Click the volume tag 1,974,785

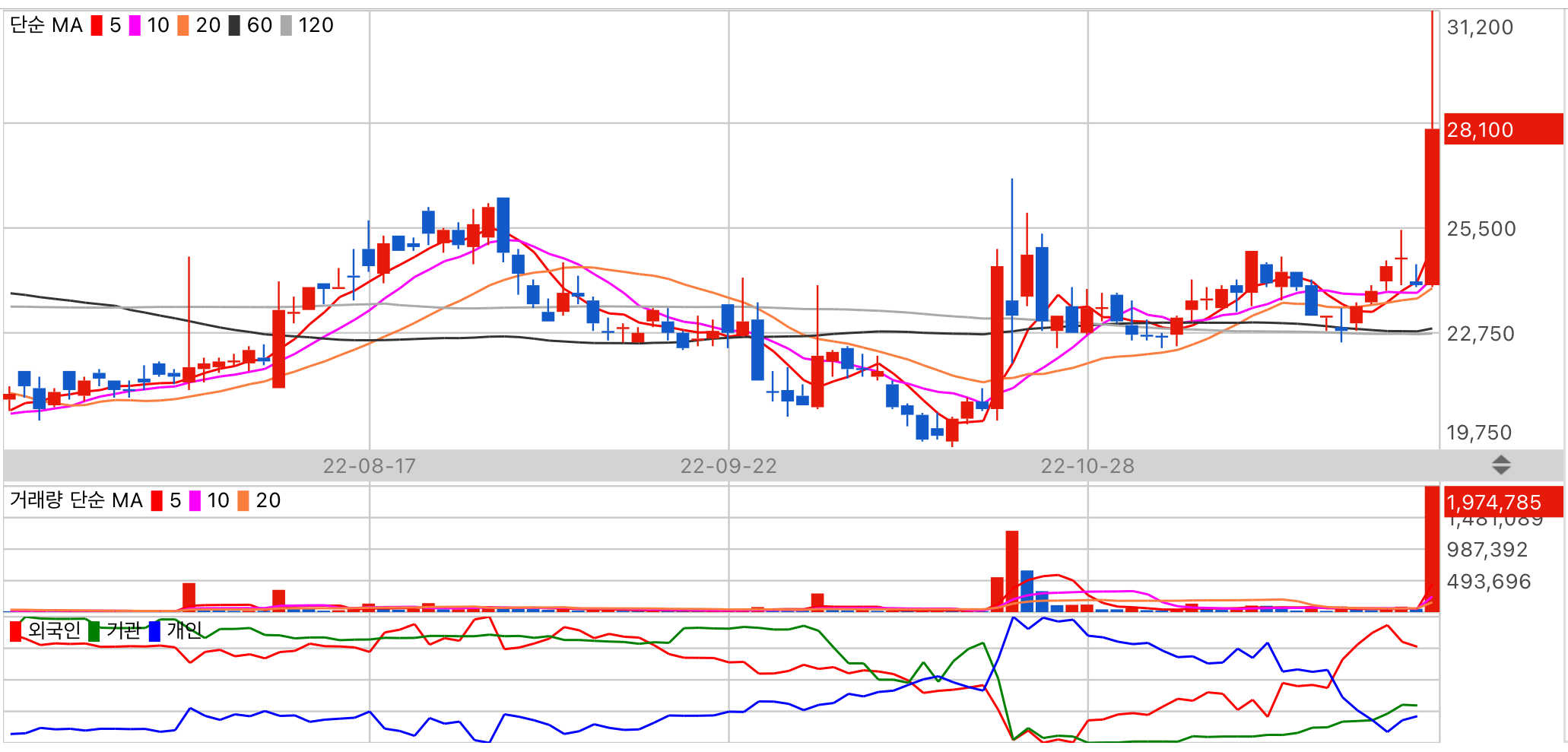tap(1503, 502)
